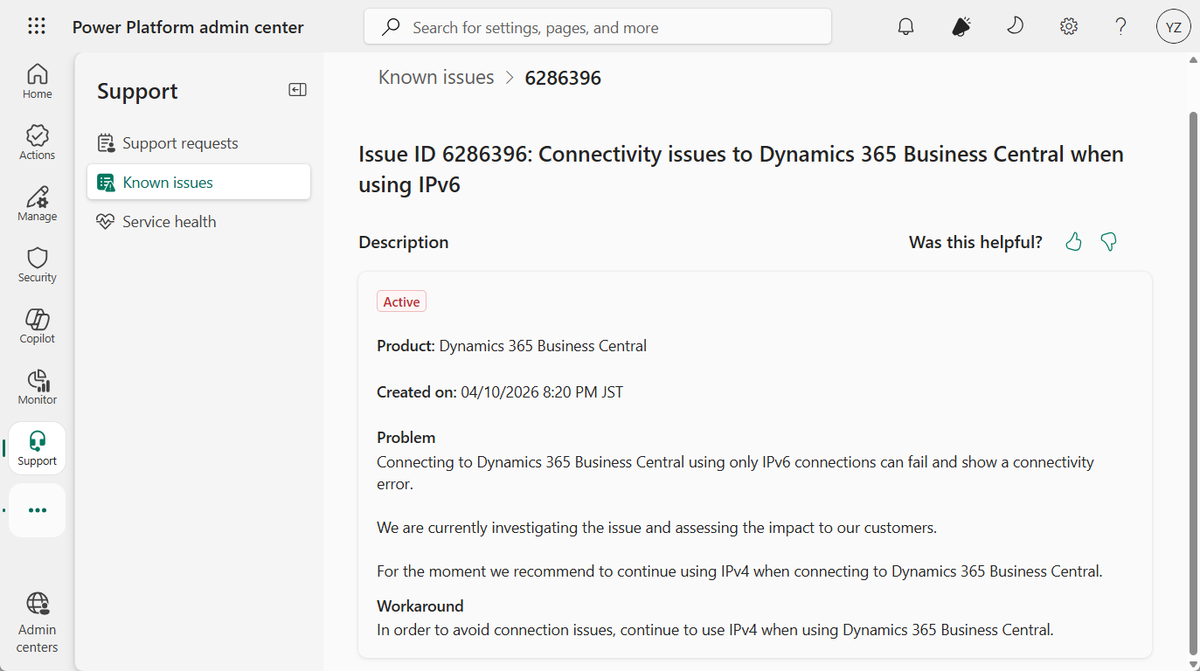Give thumbs down feedback on this issue
1200x671 pixels.
[x=1108, y=241]
